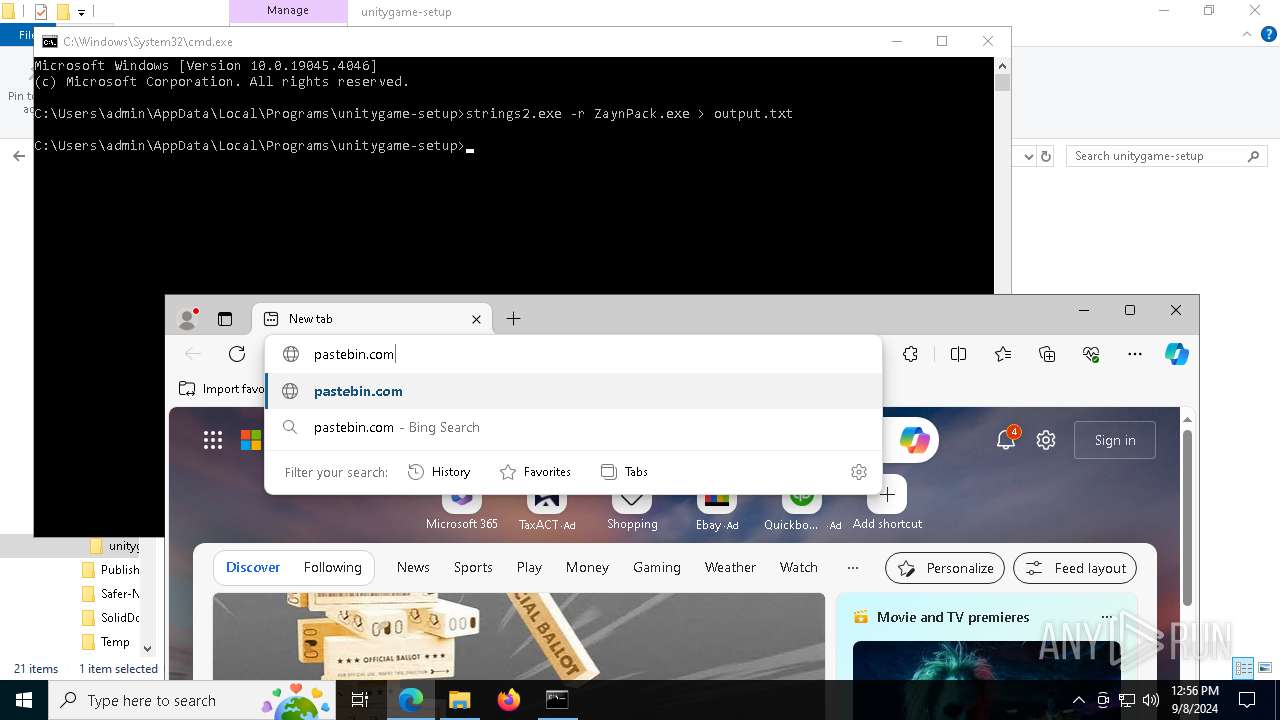Image resolution: width=1280 pixels, height=720 pixels.
Task: Open Edge favorites star icon
Action: pos(1003,354)
